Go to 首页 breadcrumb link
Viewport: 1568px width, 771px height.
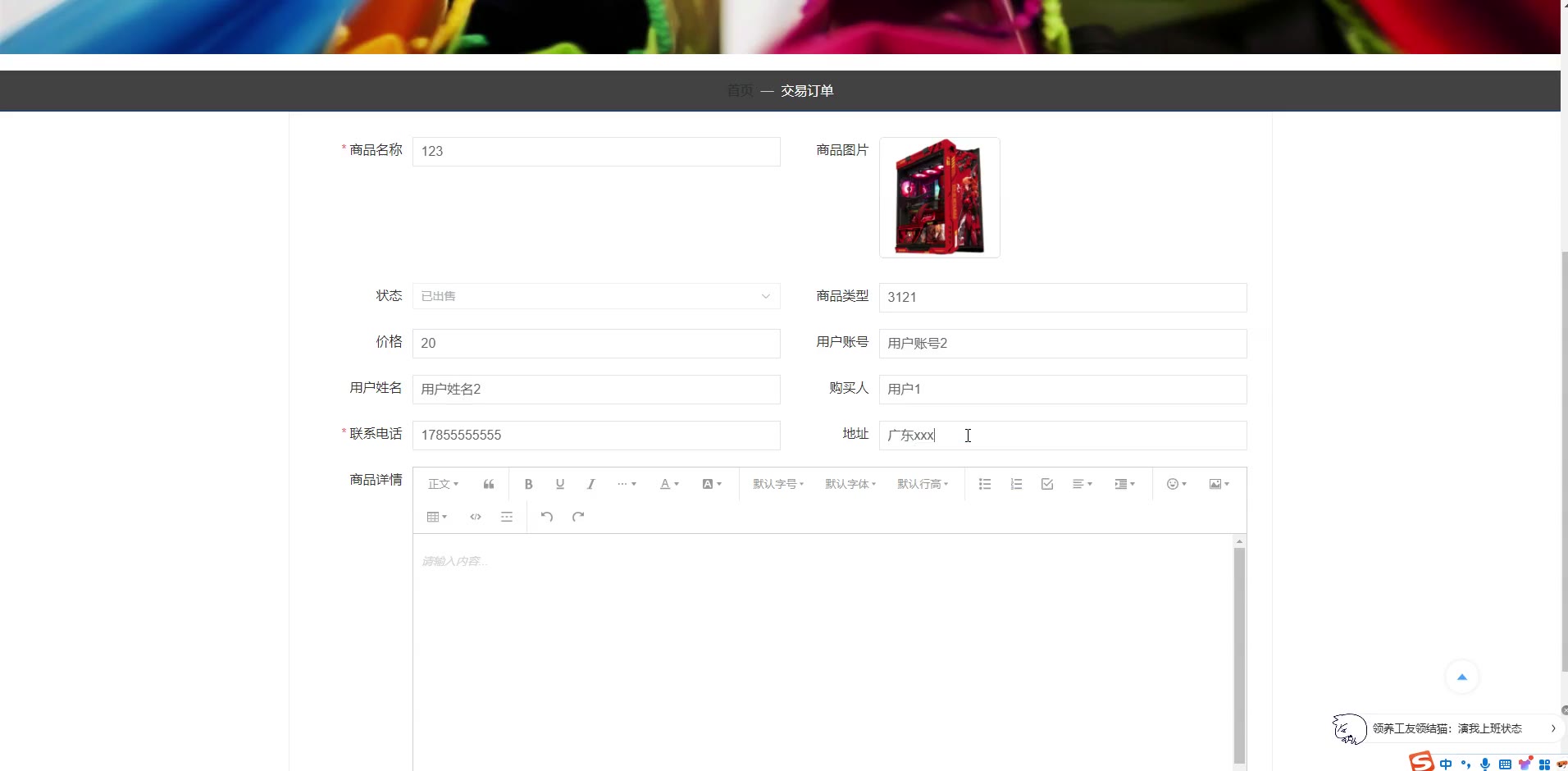pyautogui.click(x=740, y=91)
